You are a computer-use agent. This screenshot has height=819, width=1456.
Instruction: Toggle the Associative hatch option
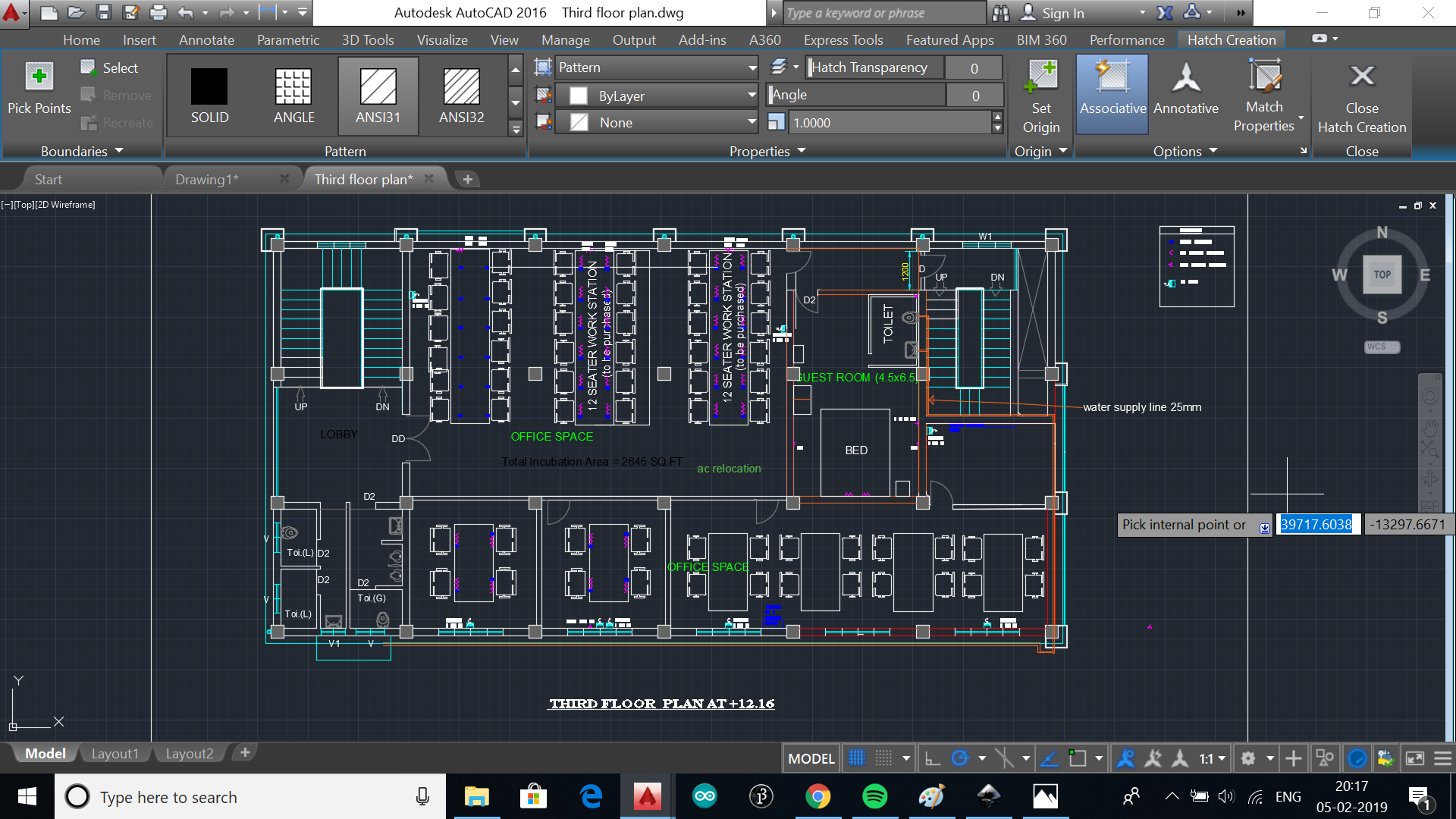click(x=1112, y=77)
